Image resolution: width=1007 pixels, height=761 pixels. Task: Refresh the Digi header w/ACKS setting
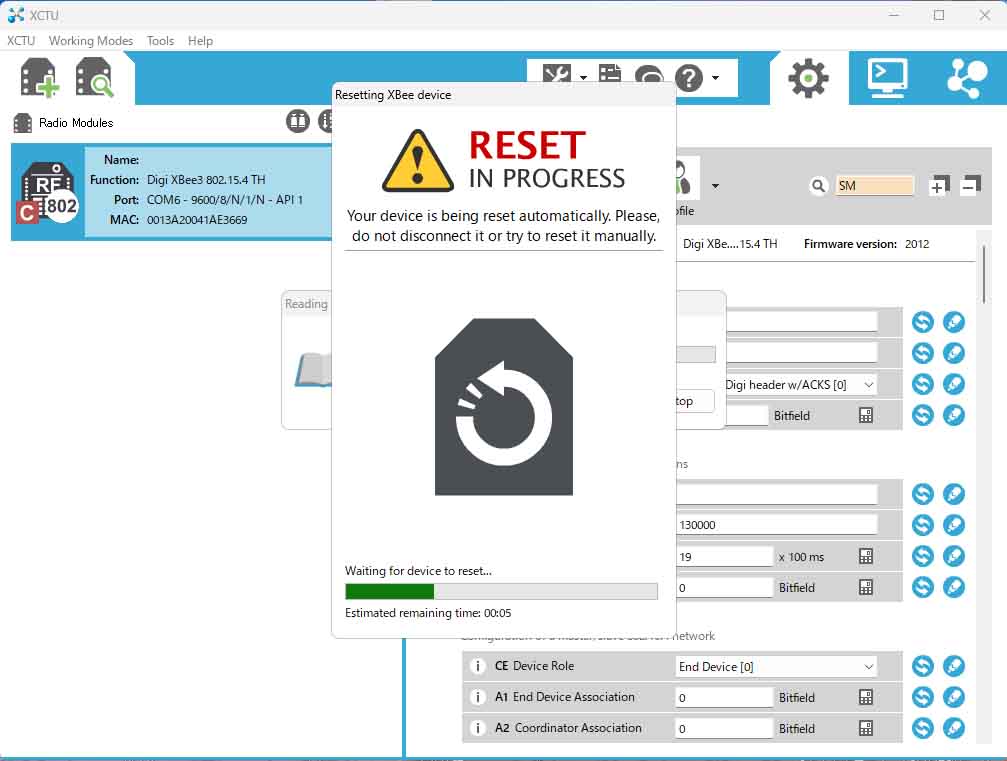pyautogui.click(x=923, y=384)
